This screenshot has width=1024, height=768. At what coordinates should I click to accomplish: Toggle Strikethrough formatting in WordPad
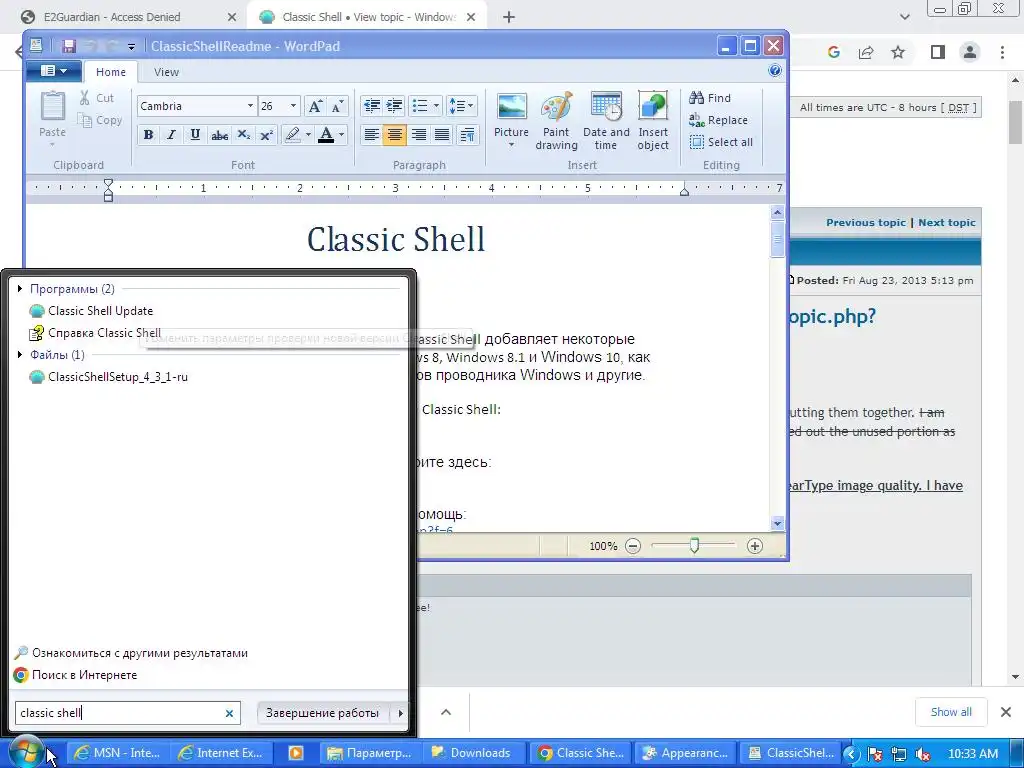(x=219, y=135)
